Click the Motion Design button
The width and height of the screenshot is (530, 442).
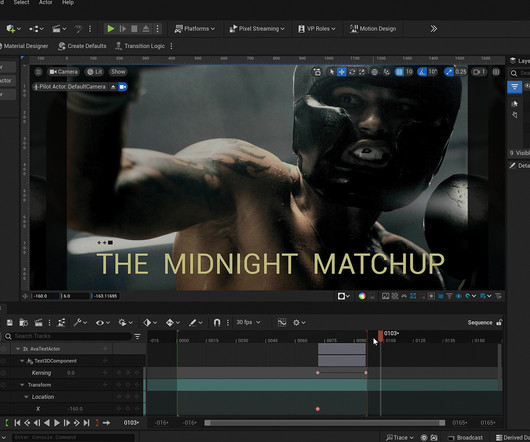pos(372,29)
